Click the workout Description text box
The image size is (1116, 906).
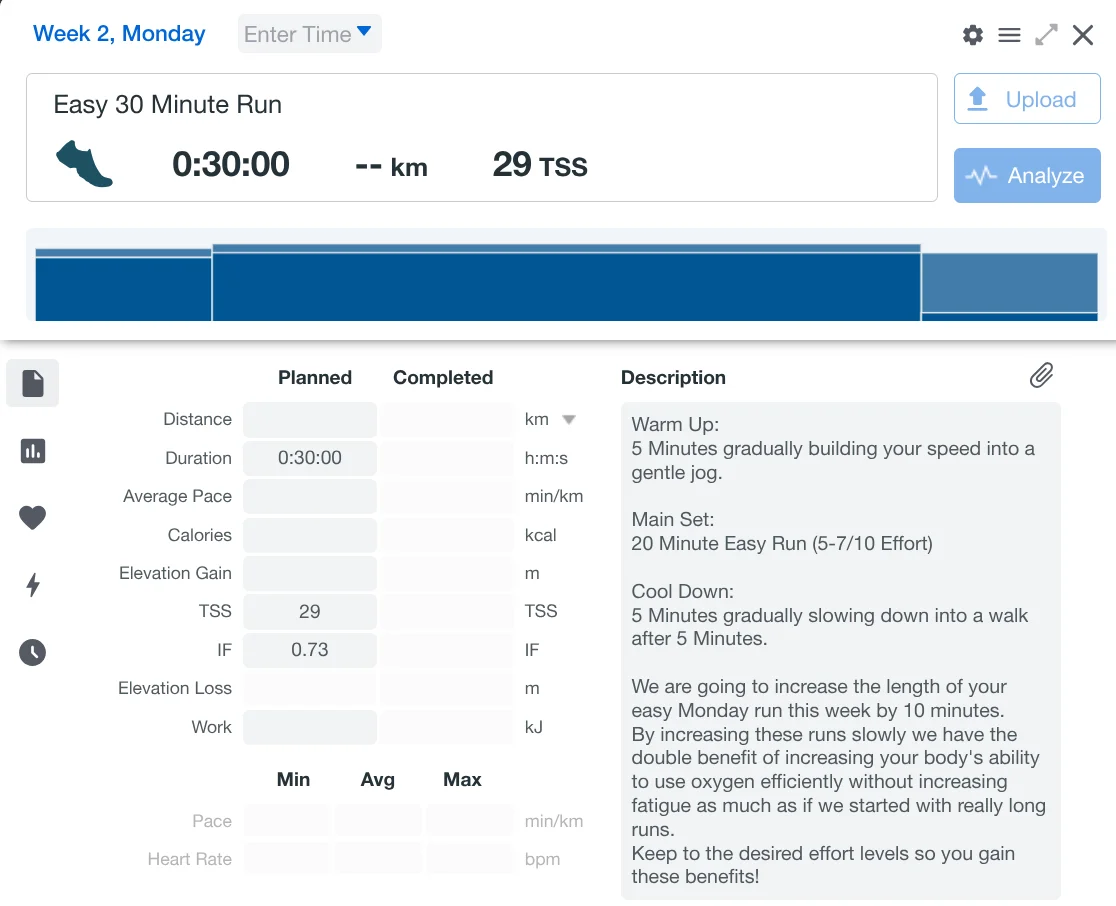pyautogui.click(x=840, y=650)
